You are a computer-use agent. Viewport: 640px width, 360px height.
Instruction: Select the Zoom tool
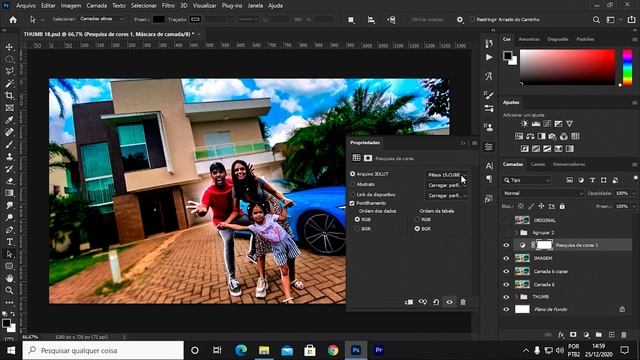point(9,290)
